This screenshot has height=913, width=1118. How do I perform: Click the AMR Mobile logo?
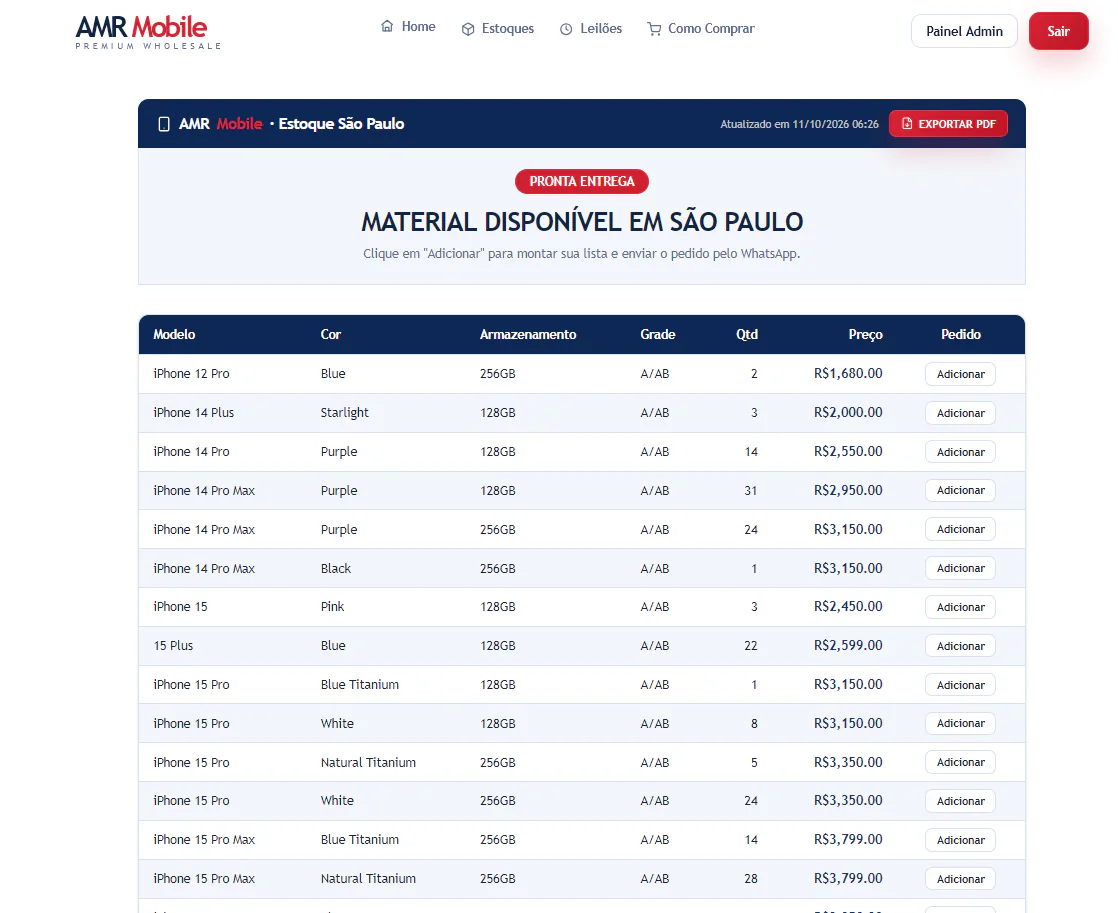[x=148, y=32]
